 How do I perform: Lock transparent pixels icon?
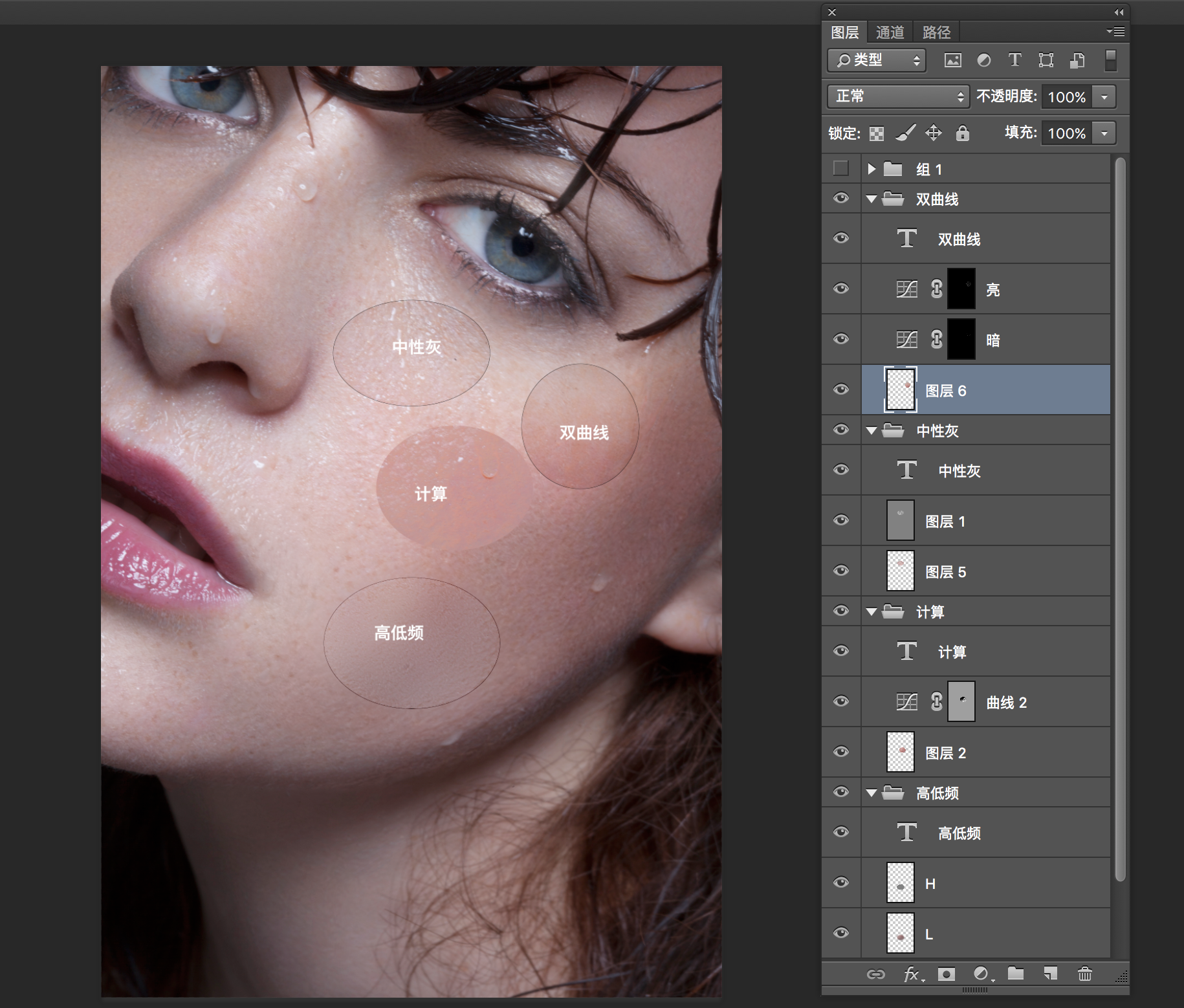click(x=877, y=133)
